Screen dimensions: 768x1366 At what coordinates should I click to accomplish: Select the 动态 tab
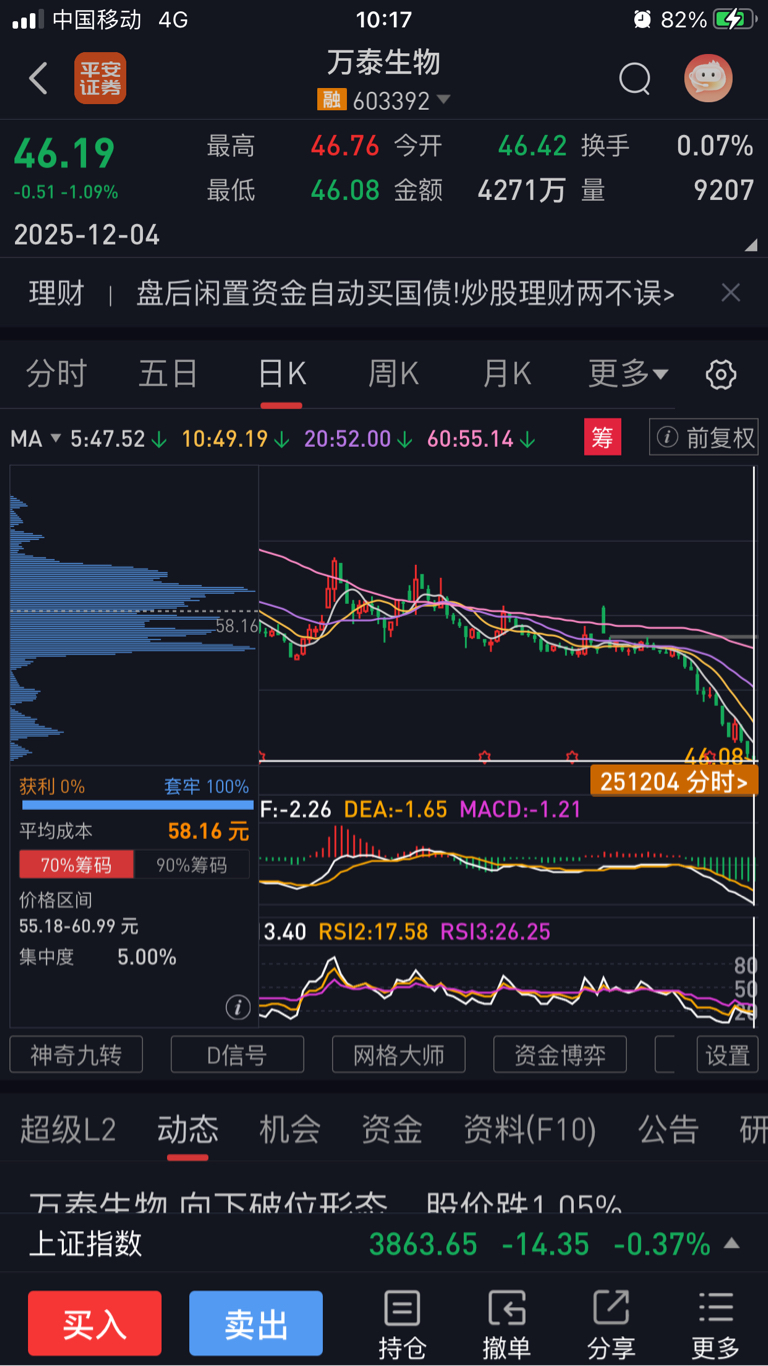pos(187,1130)
